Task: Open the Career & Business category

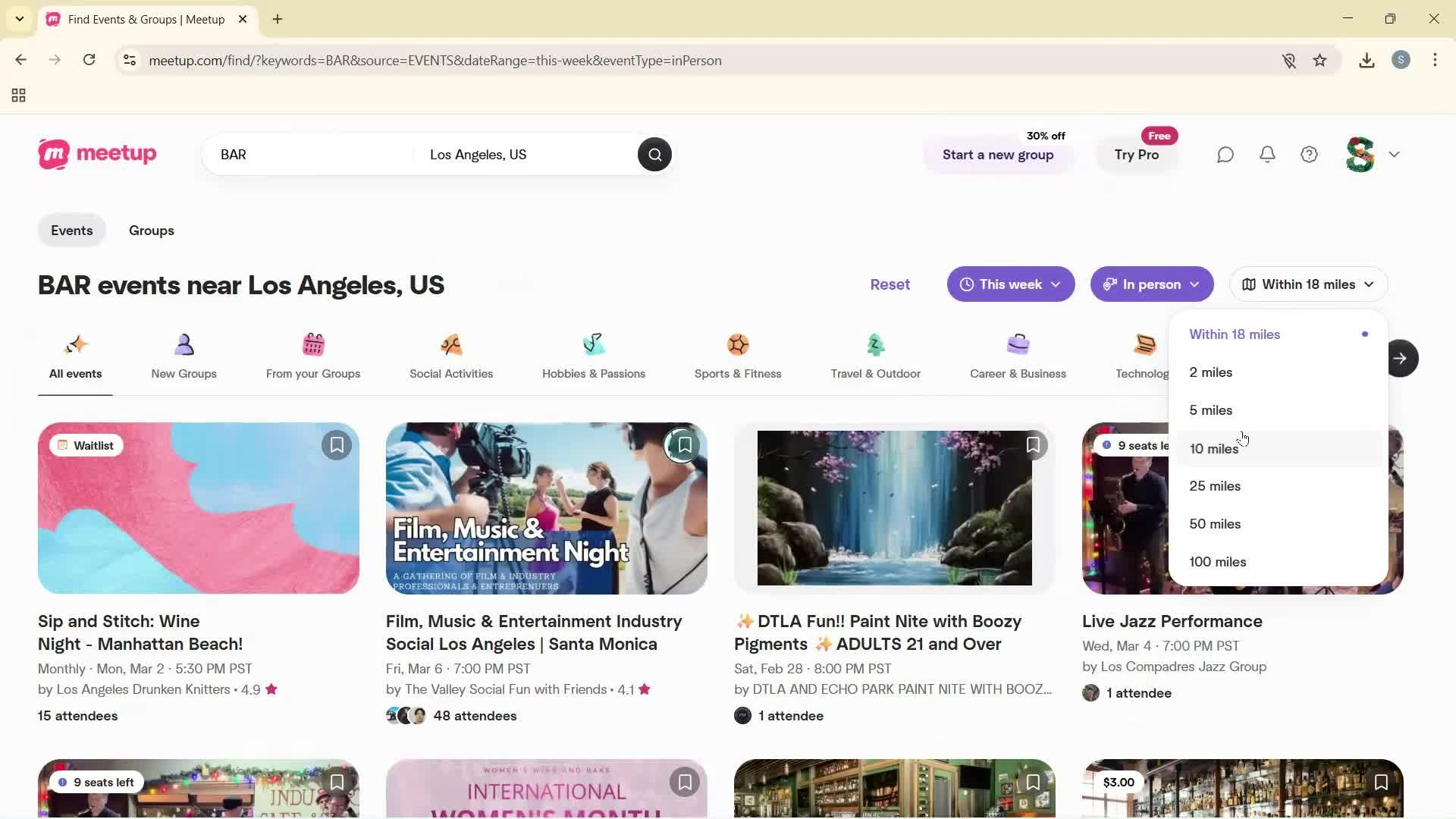Action: (1018, 345)
